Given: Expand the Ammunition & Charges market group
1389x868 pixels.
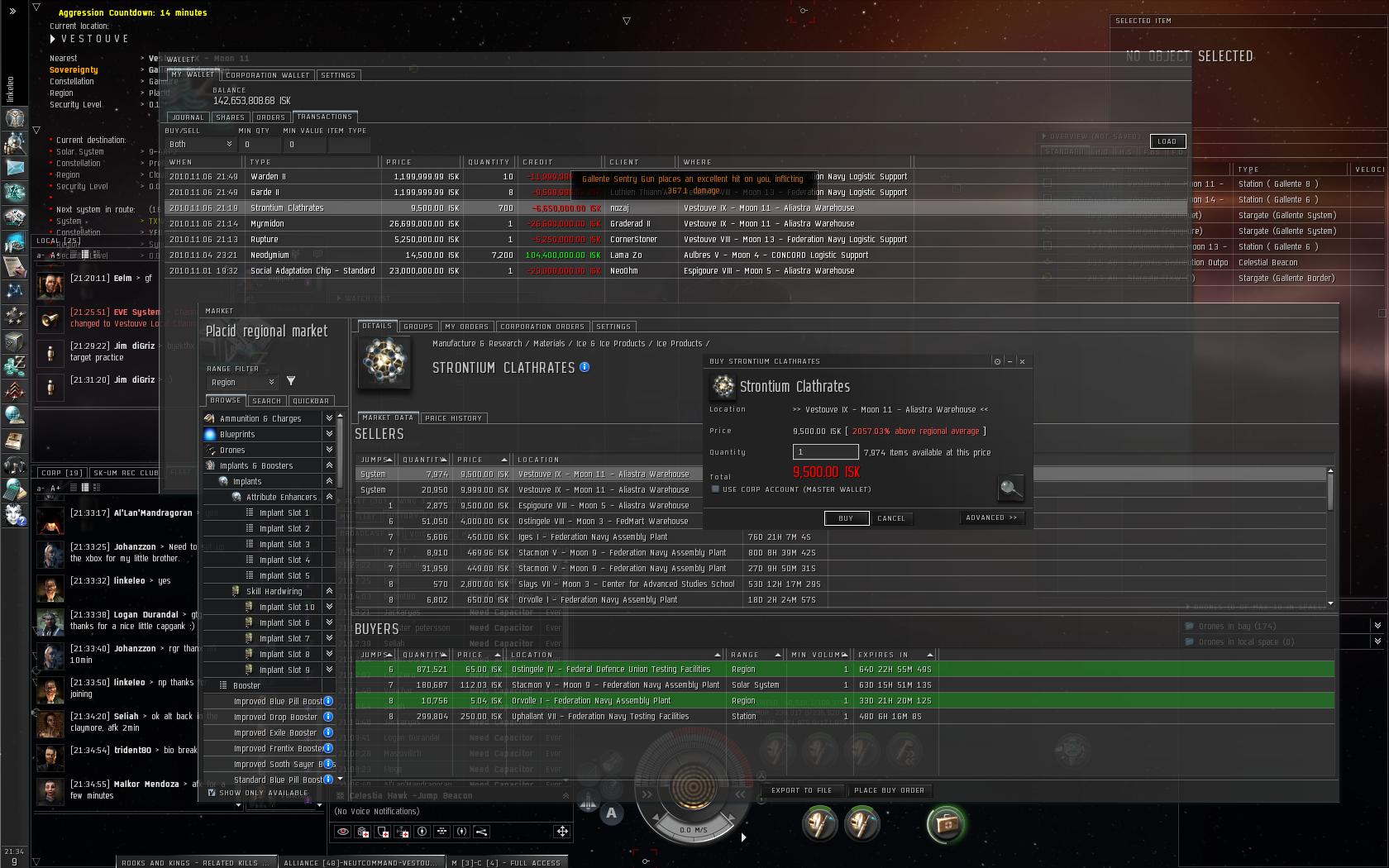Looking at the screenshot, I should pos(329,418).
